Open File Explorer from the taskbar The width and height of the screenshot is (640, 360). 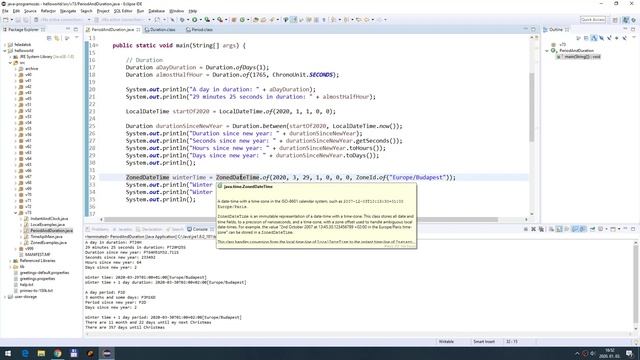(x=41, y=353)
